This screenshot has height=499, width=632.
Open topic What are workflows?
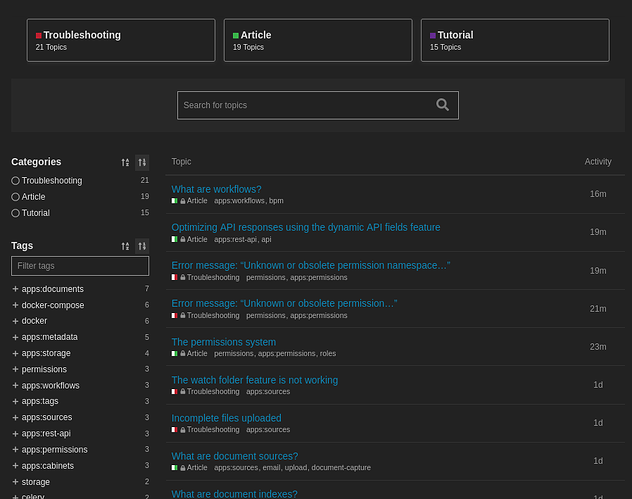point(216,189)
